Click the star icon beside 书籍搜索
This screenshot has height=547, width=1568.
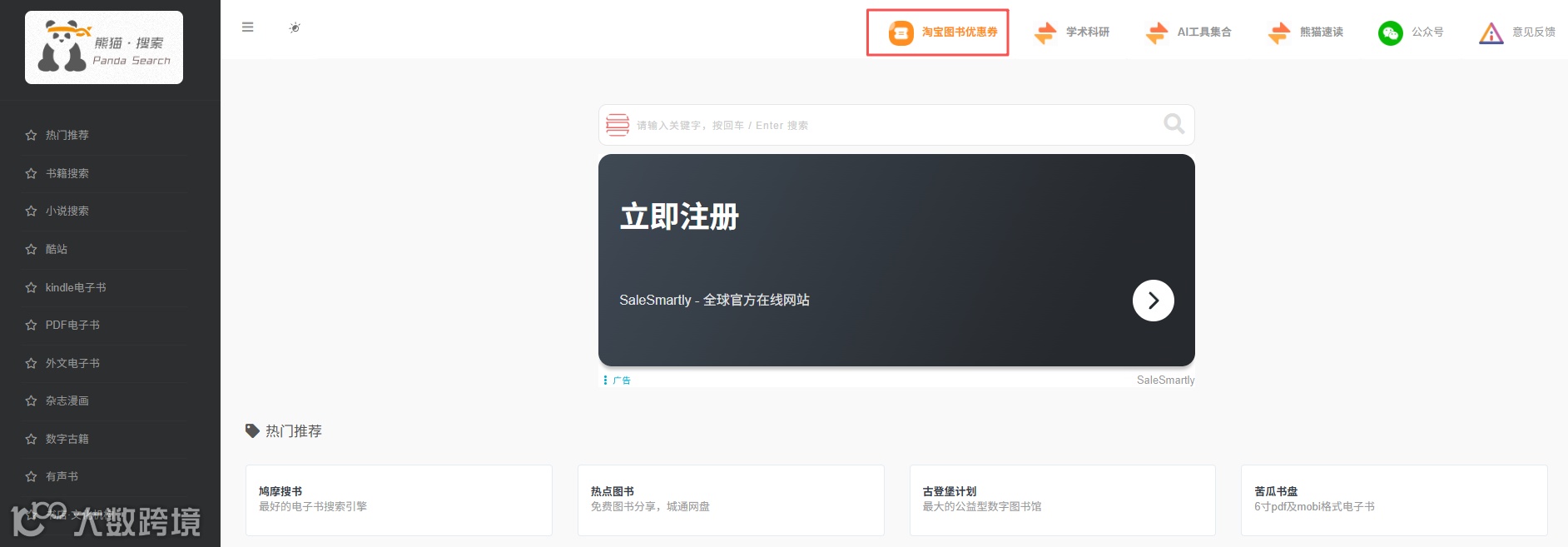31,173
